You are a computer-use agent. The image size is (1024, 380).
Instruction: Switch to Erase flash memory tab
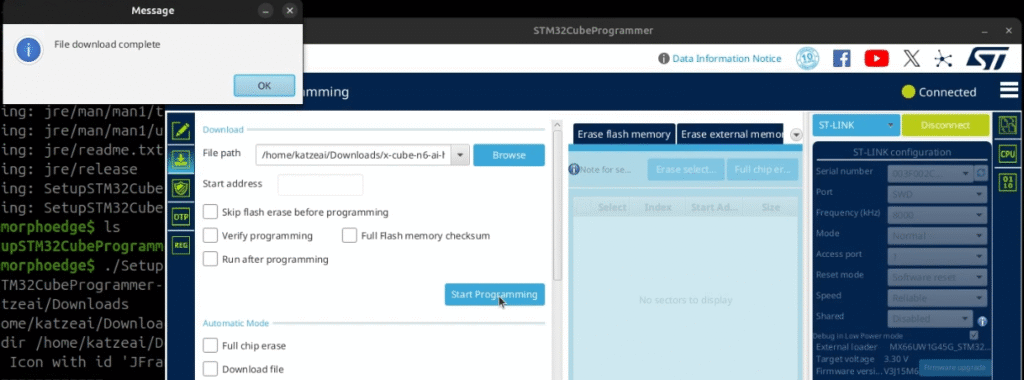pos(624,134)
